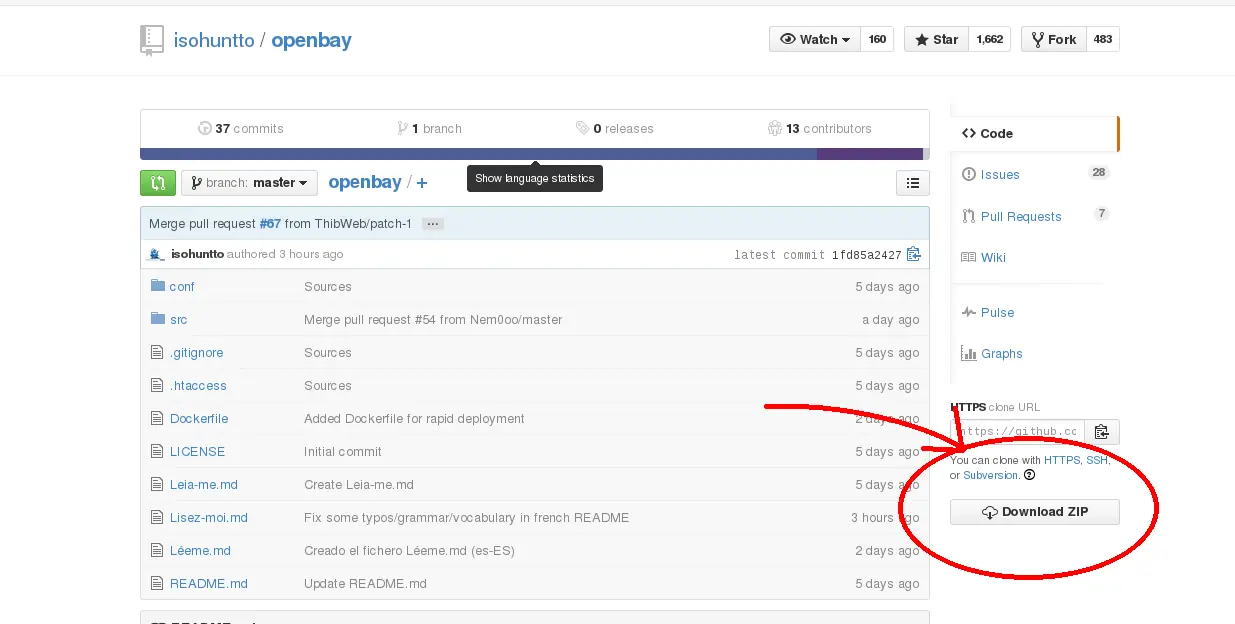Open the SSH clone link

(x=1096, y=460)
